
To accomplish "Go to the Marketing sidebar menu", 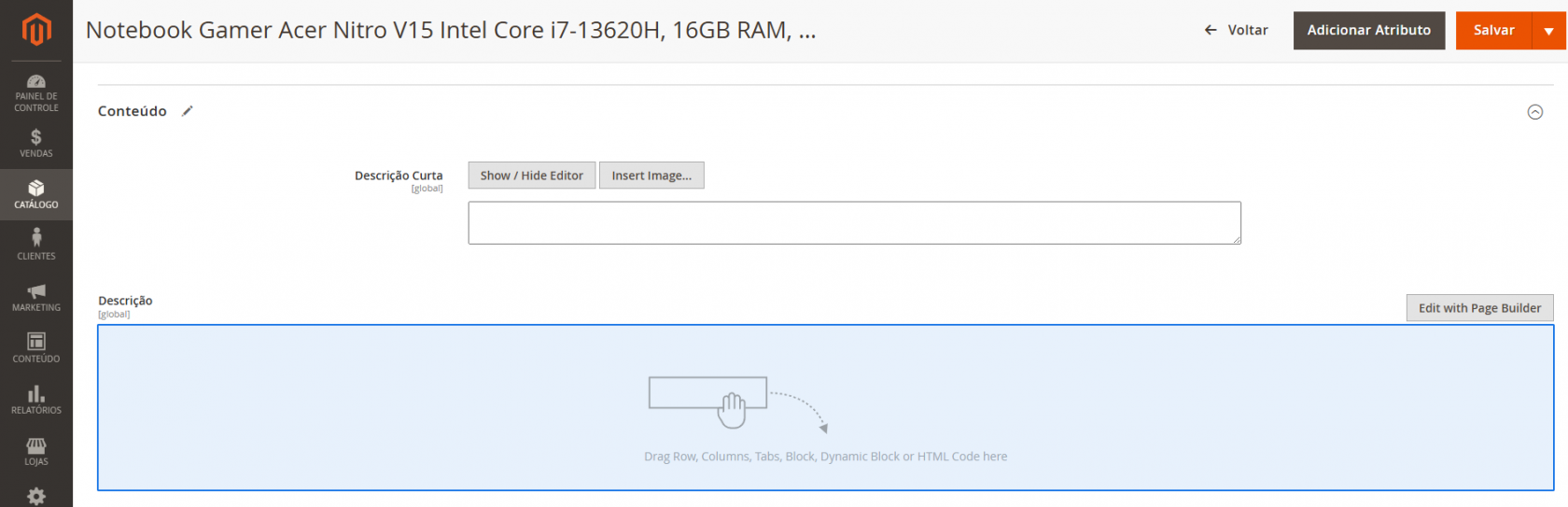I will click(x=36, y=297).
